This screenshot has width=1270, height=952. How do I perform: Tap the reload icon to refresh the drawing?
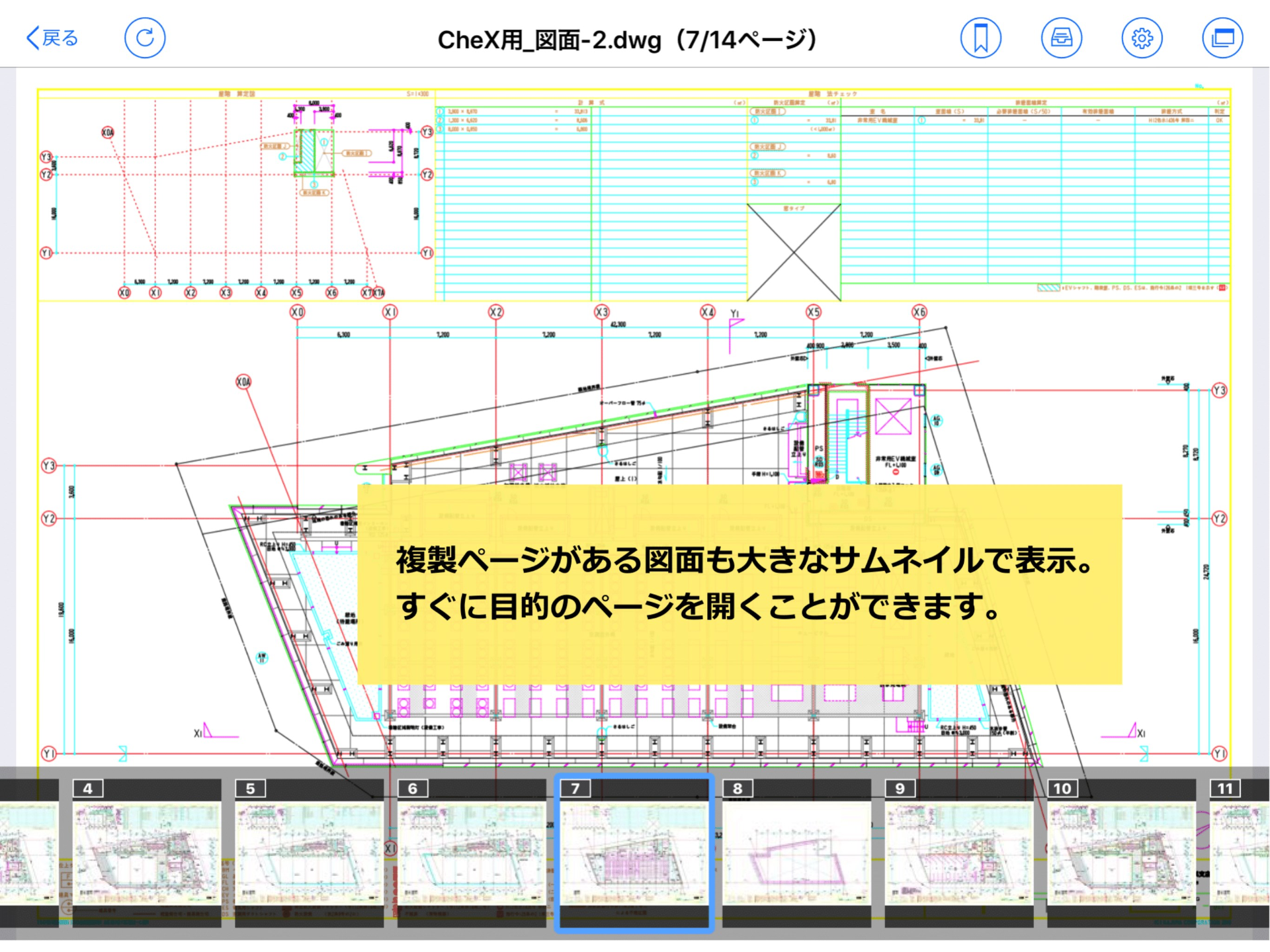146,38
